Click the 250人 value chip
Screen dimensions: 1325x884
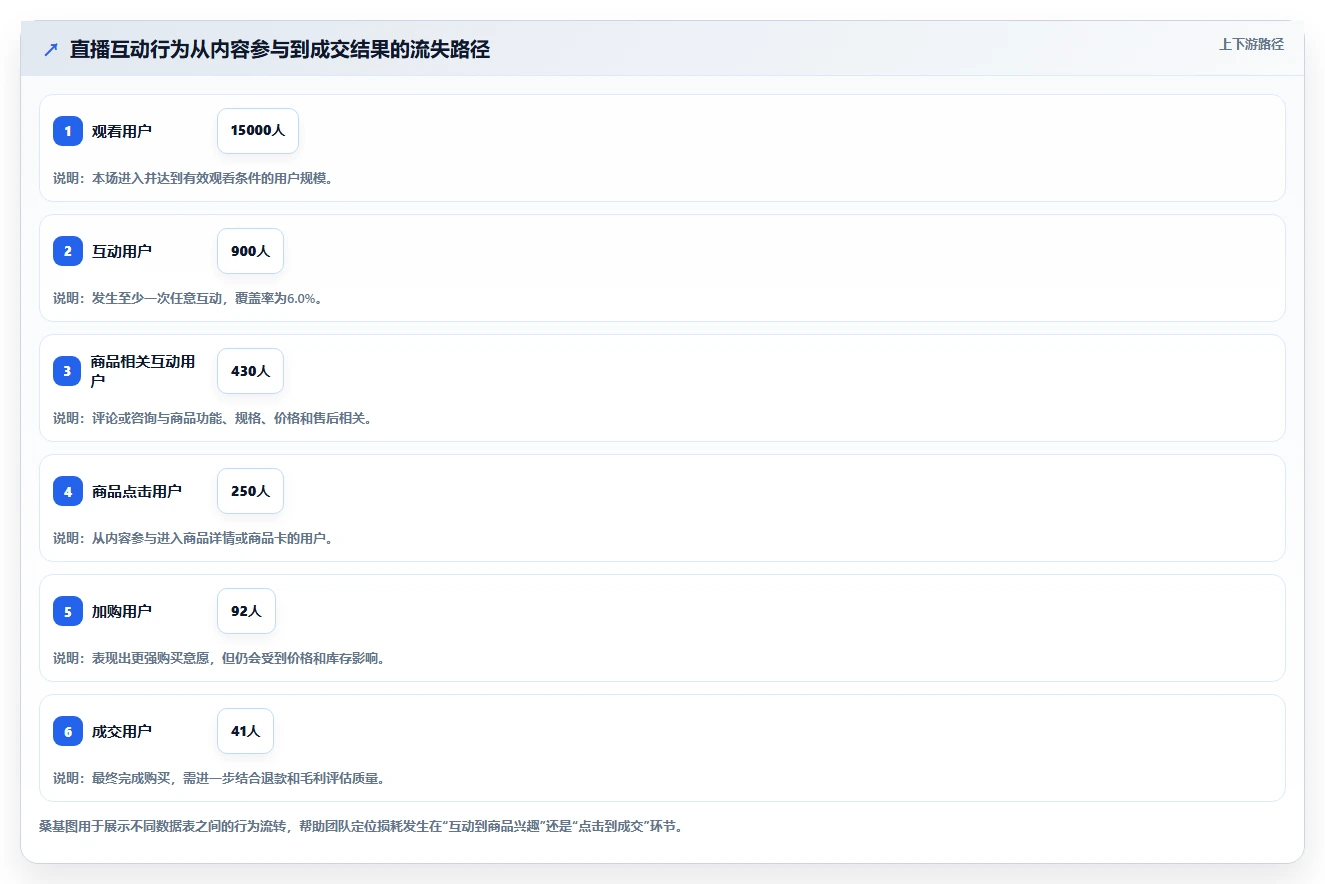[250, 491]
